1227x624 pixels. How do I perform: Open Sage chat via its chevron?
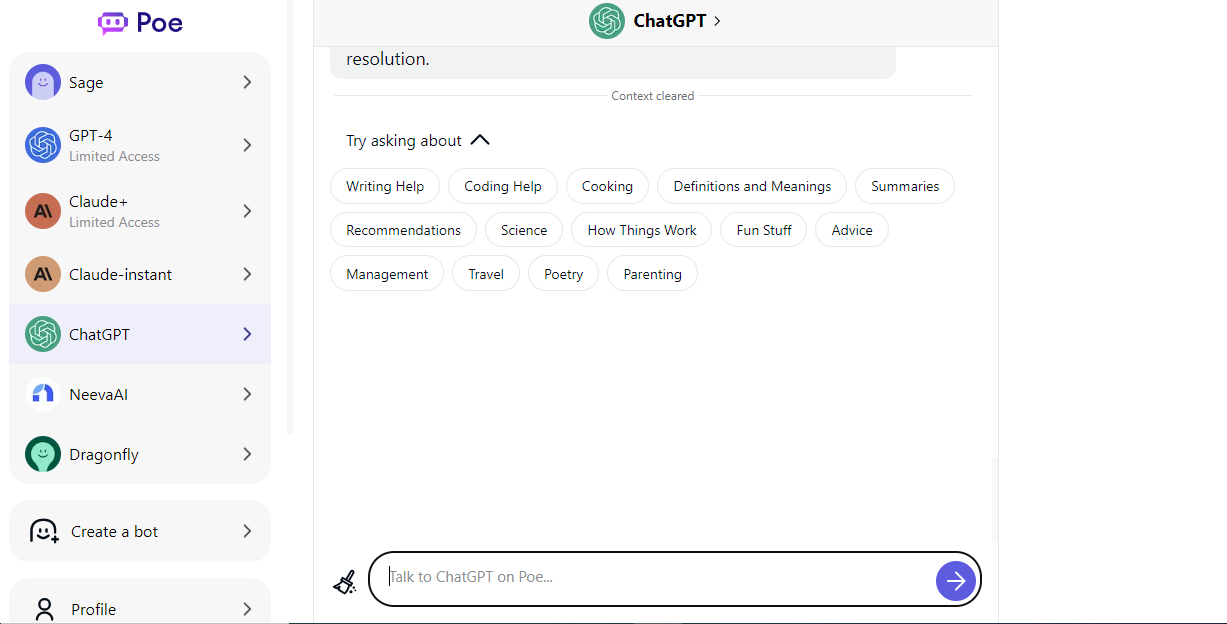click(x=247, y=82)
